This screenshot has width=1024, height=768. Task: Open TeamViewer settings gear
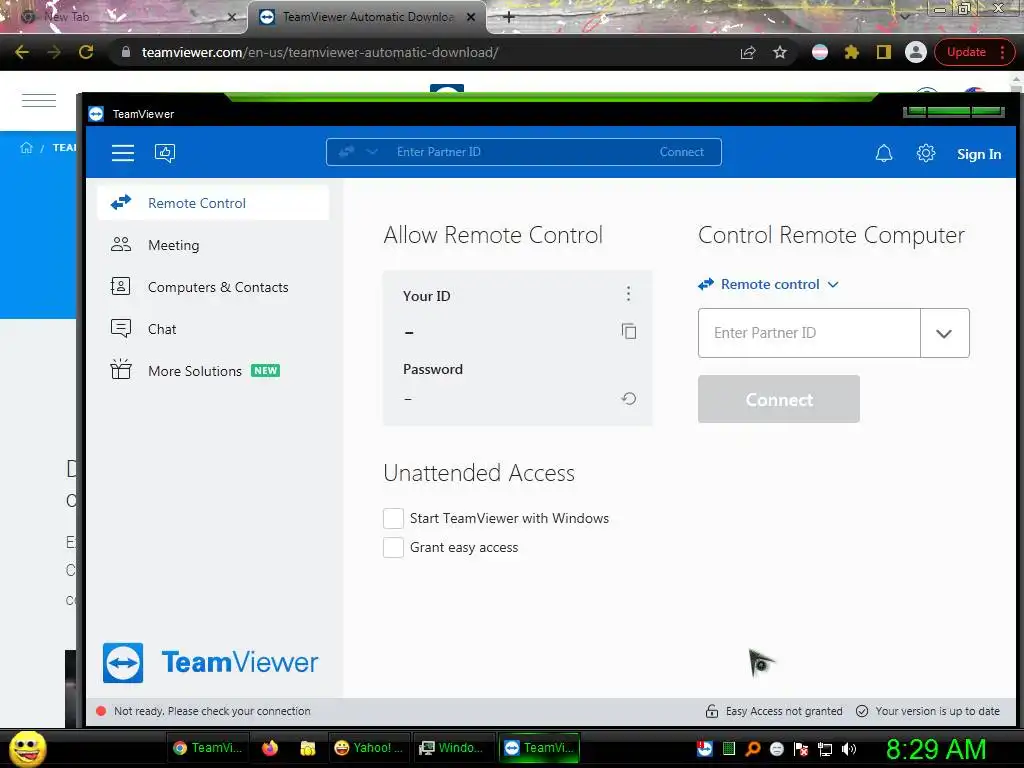[x=925, y=153]
